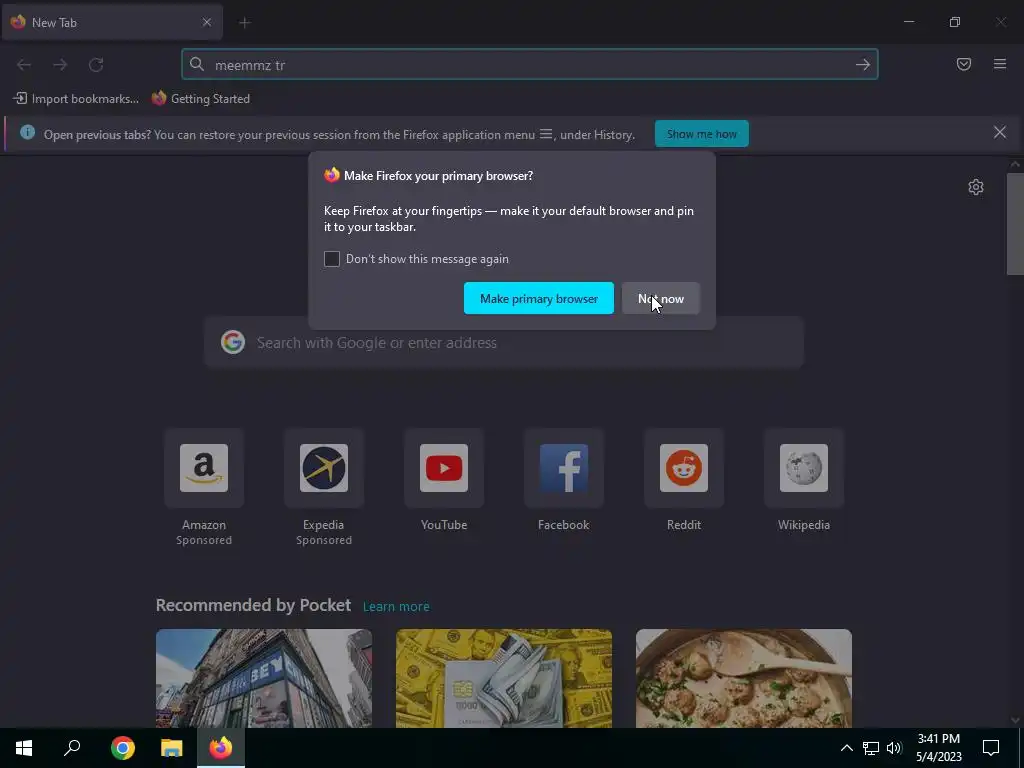Open the Windows Start menu

(24, 748)
